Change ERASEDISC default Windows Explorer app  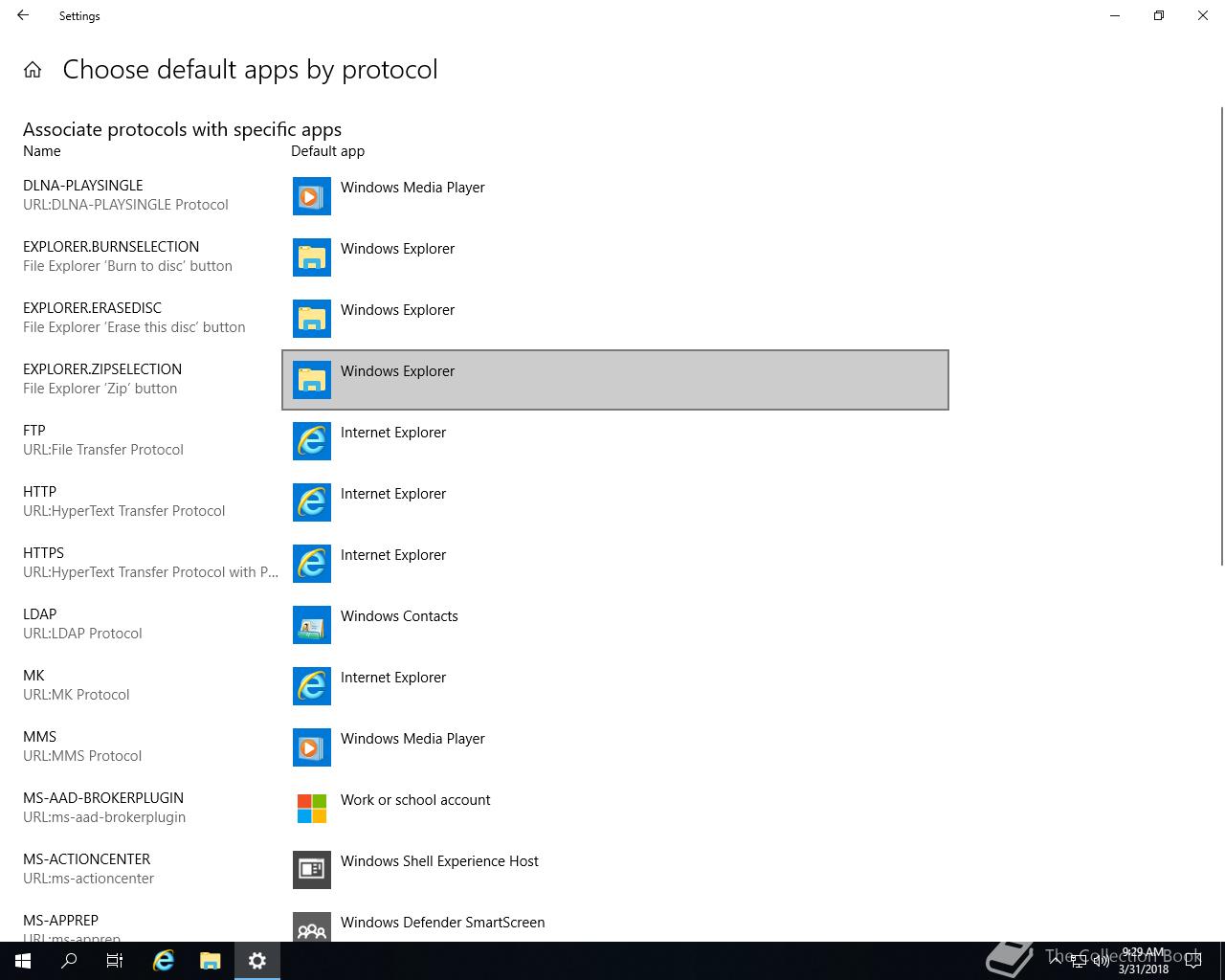click(615, 319)
